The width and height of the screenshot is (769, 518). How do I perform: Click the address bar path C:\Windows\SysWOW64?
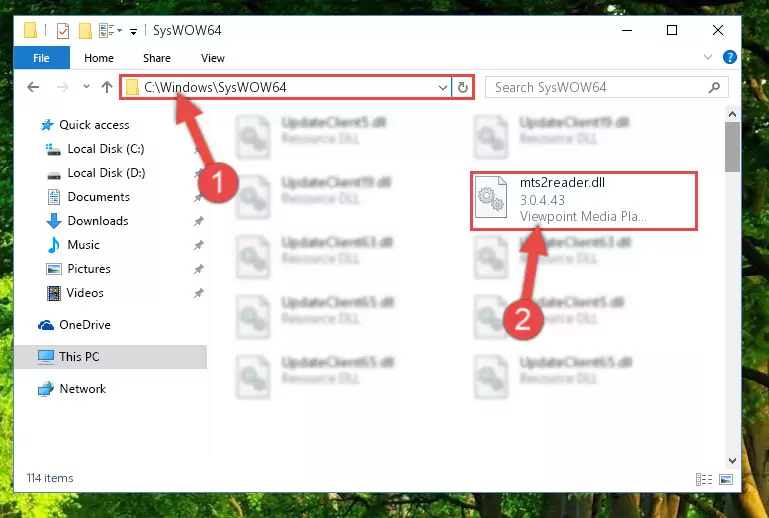(x=215, y=87)
